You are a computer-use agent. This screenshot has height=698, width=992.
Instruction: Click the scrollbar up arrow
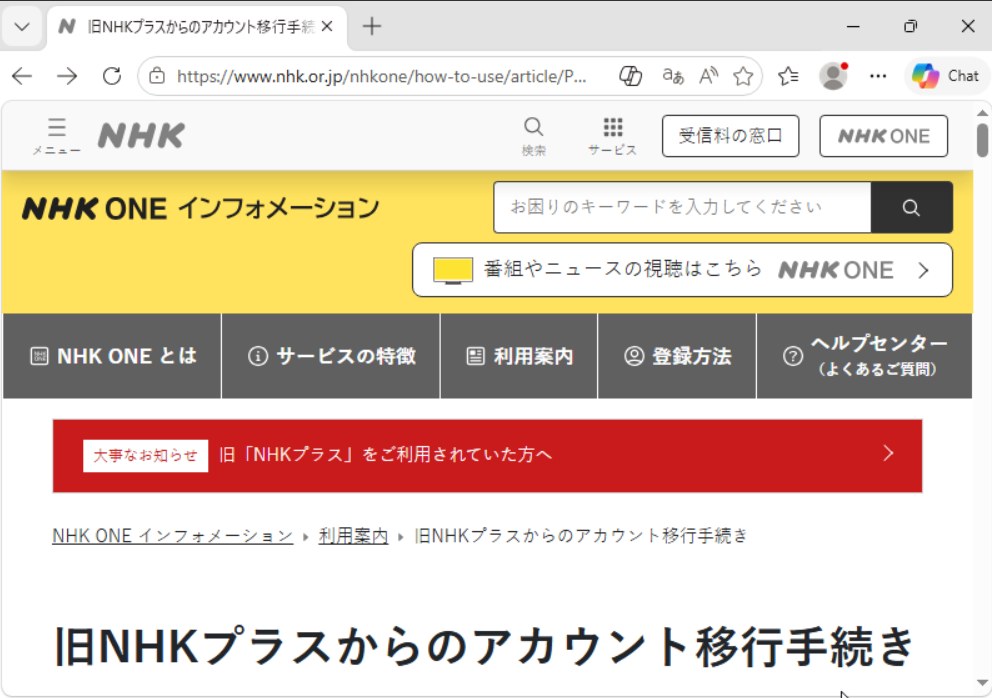982,113
